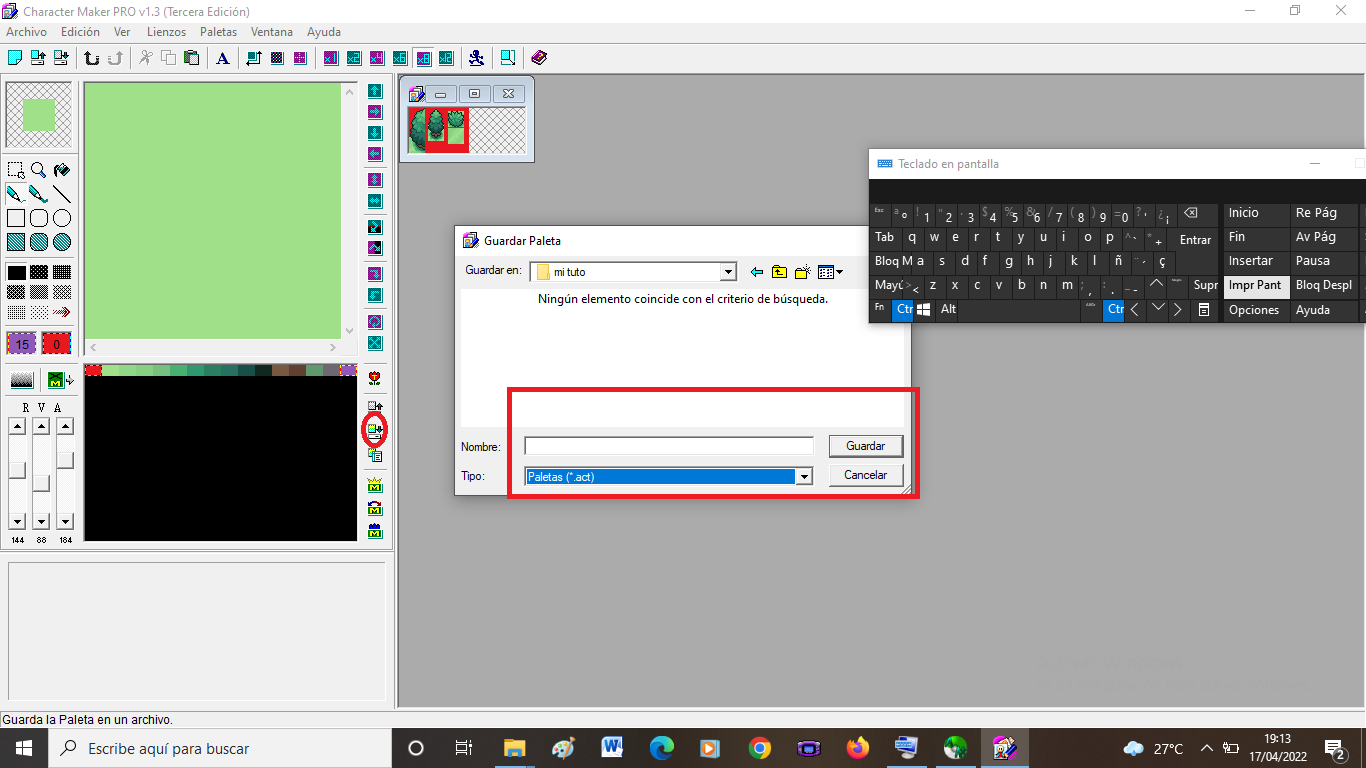The height and width of the screenshot is (768, 1366).
Task: Expand the 'Guardar en' folder dropdown
Action: pyautogui.click(x=728, y=272)
